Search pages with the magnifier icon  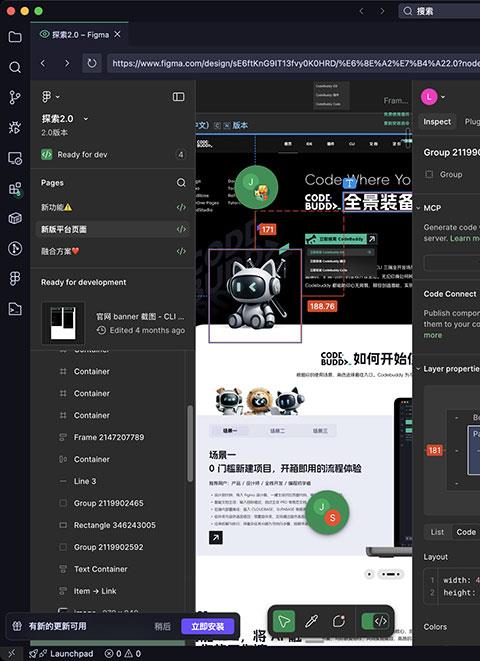181,183
